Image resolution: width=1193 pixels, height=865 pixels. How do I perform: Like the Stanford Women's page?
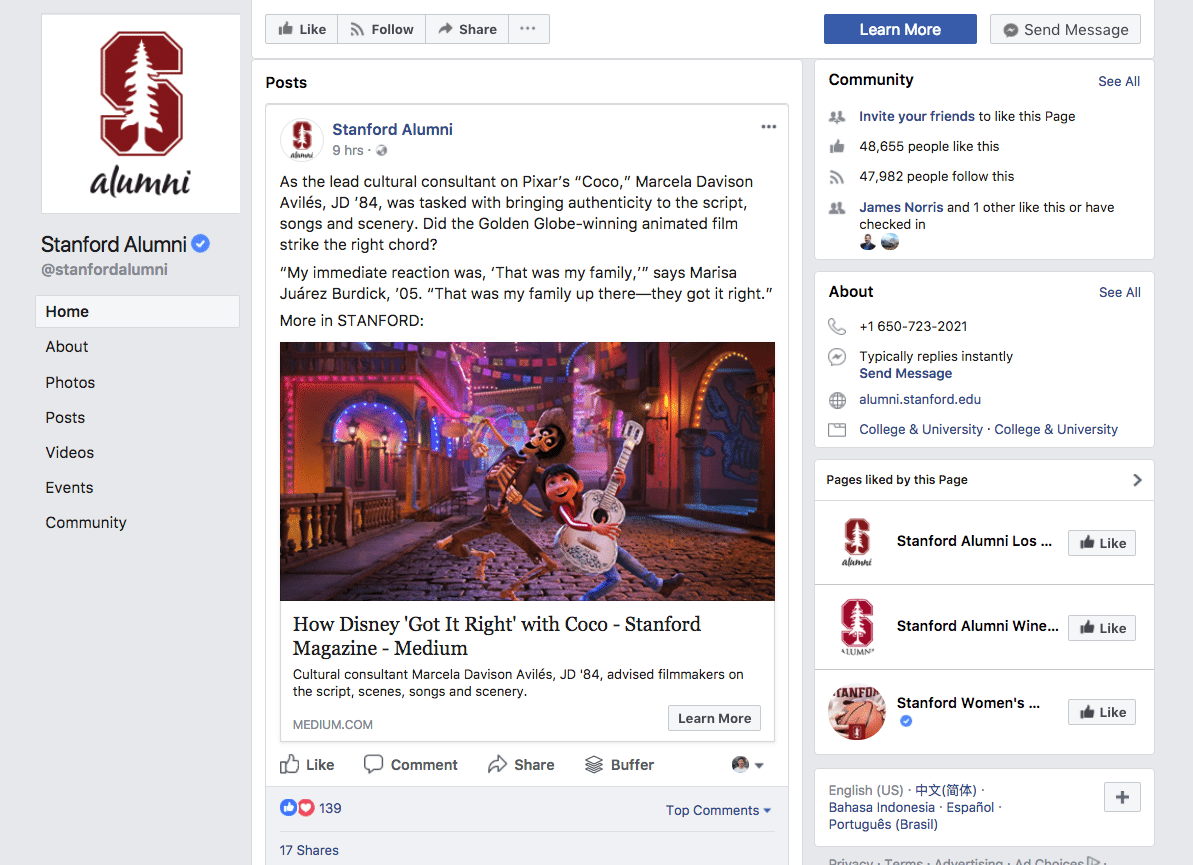[x=1101, y=711]
